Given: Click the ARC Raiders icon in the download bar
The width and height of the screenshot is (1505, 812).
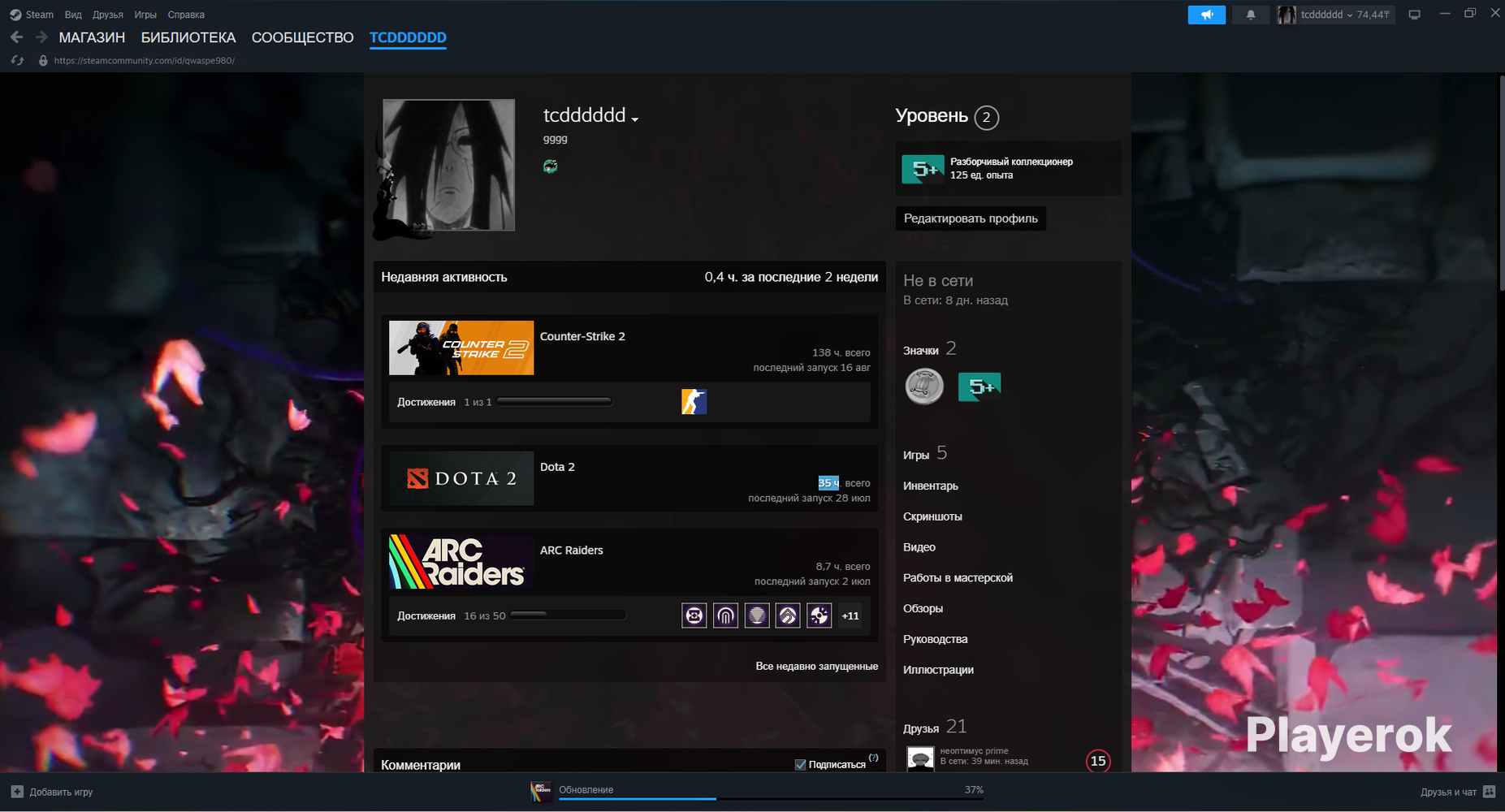Looking at the screenshot, I should pos(540,792).
